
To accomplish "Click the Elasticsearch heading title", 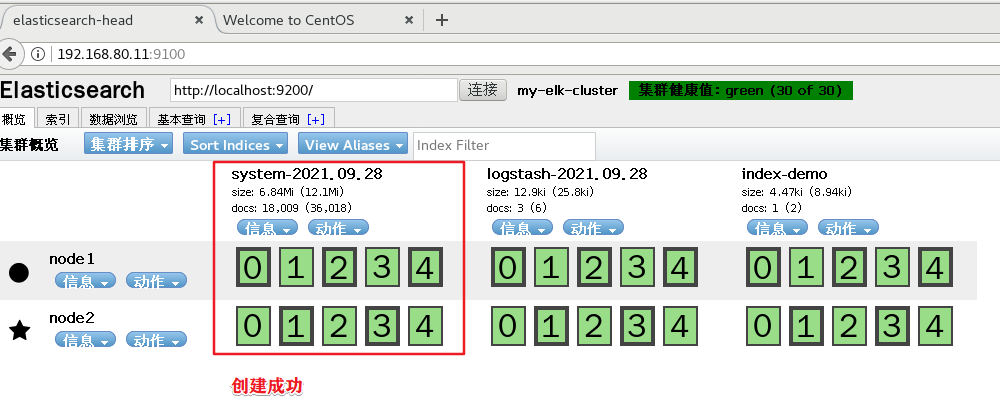I will tap(73, 90).
